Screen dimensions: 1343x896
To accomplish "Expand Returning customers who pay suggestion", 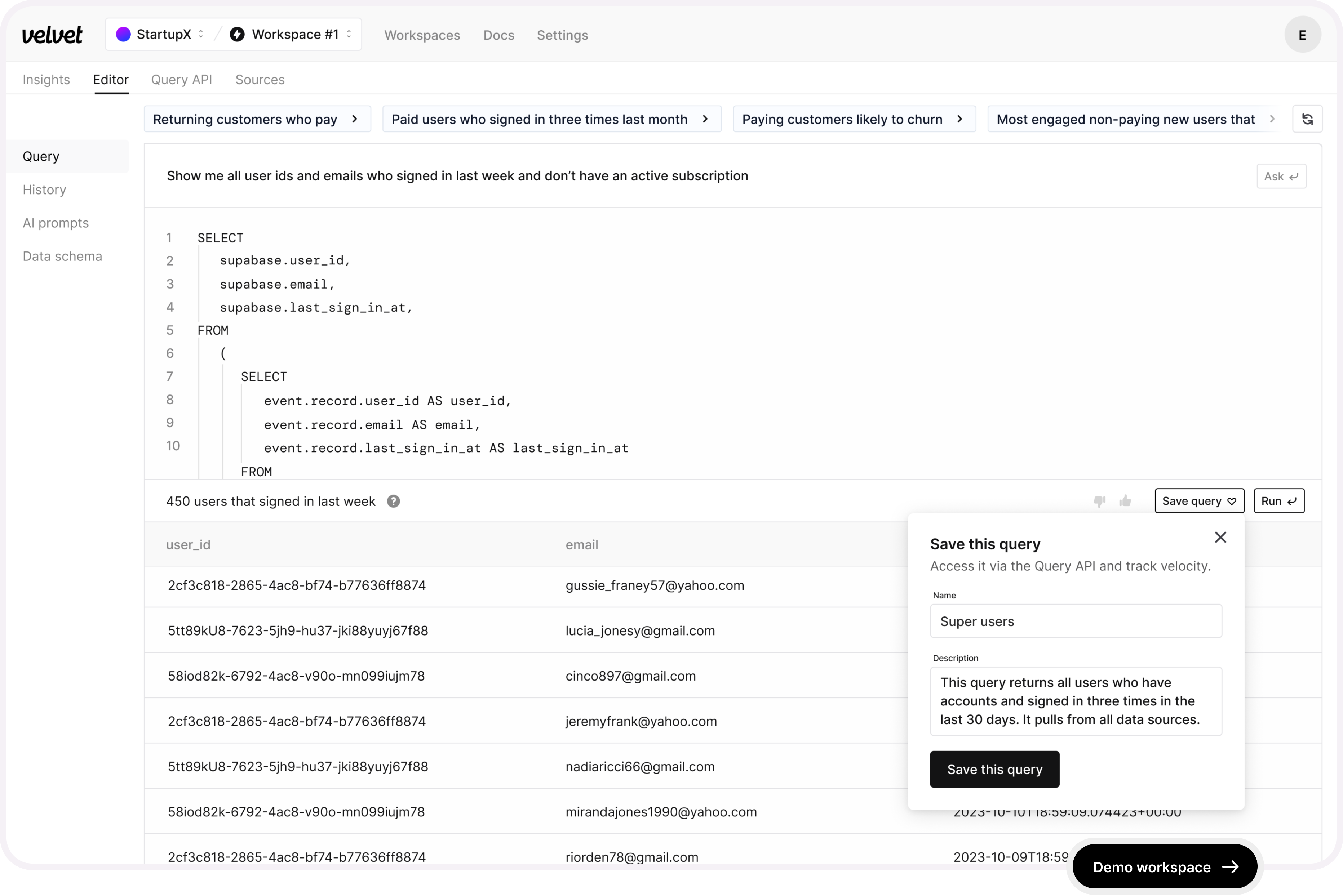I will point(257,119).
